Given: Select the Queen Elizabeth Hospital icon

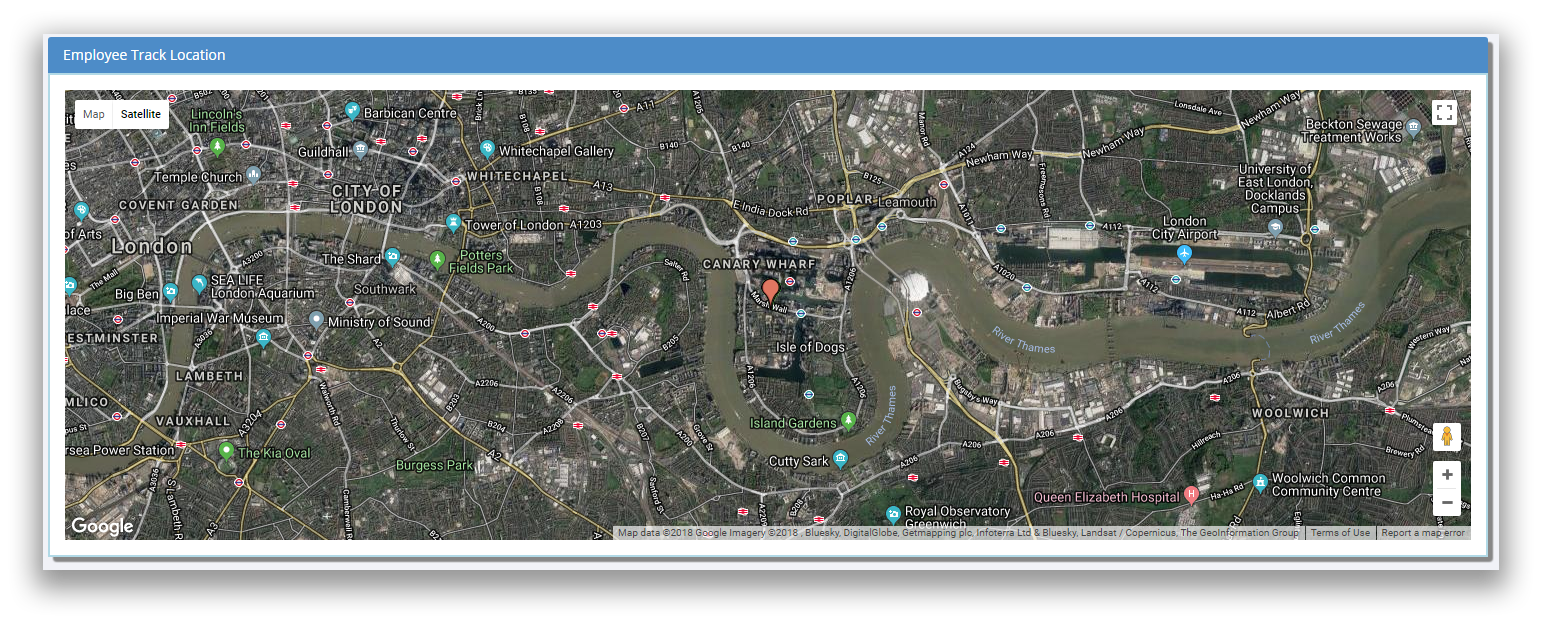Looking at the screenshot, I should 1191,495.
